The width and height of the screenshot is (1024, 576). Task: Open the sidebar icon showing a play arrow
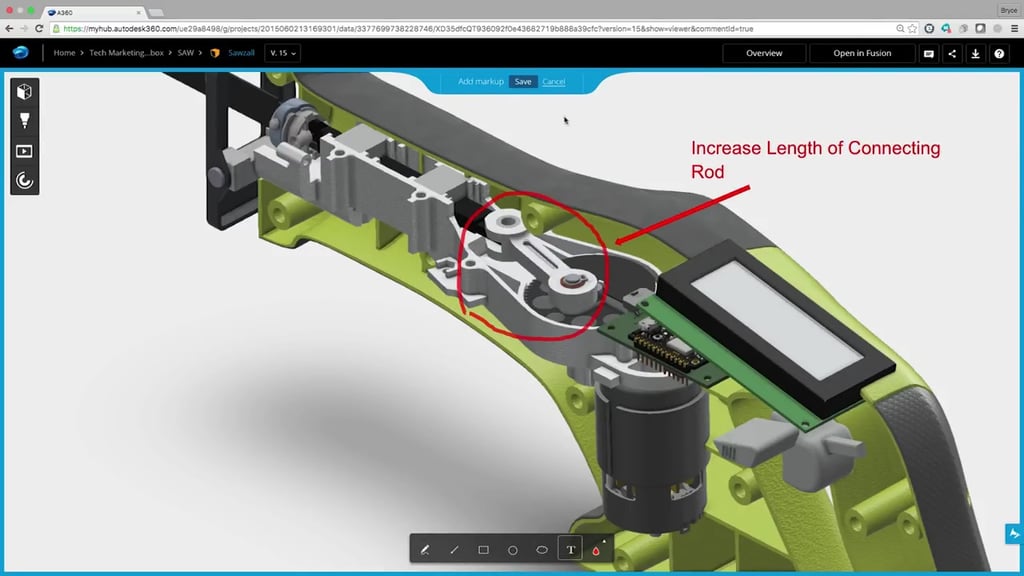click(x=24, y=151)
